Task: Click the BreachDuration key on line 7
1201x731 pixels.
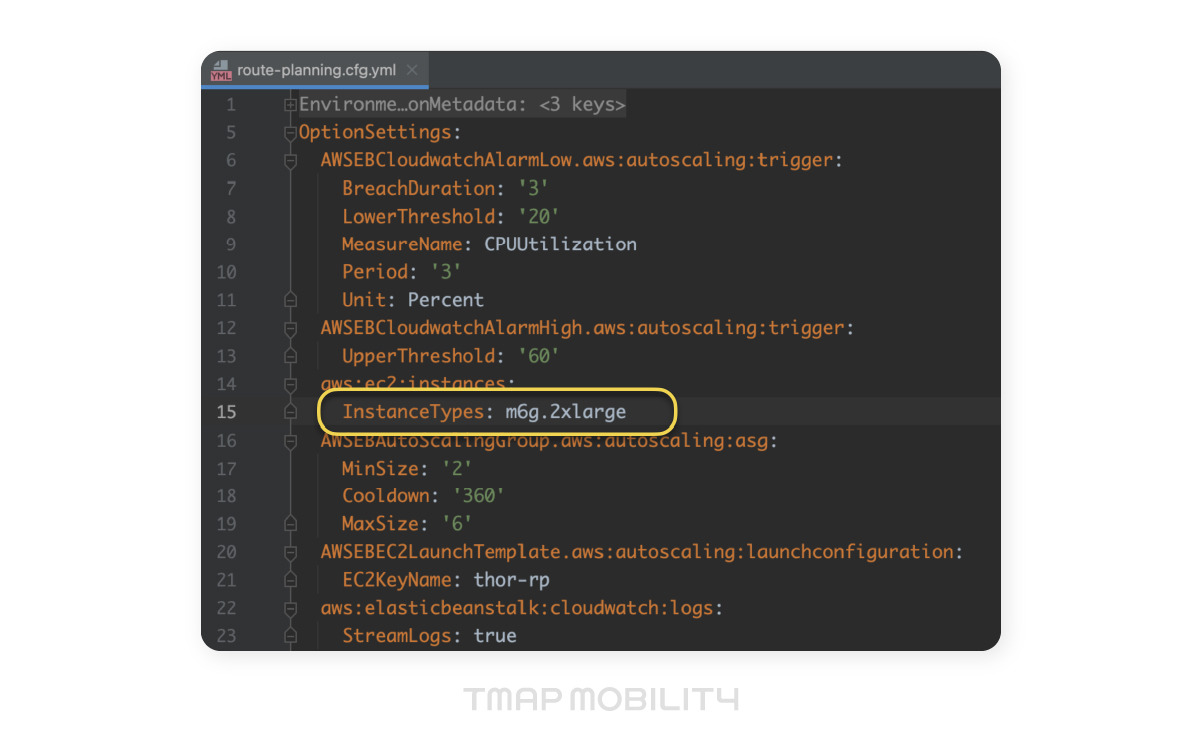Action: pyautogui.click(x=418, y=188)
